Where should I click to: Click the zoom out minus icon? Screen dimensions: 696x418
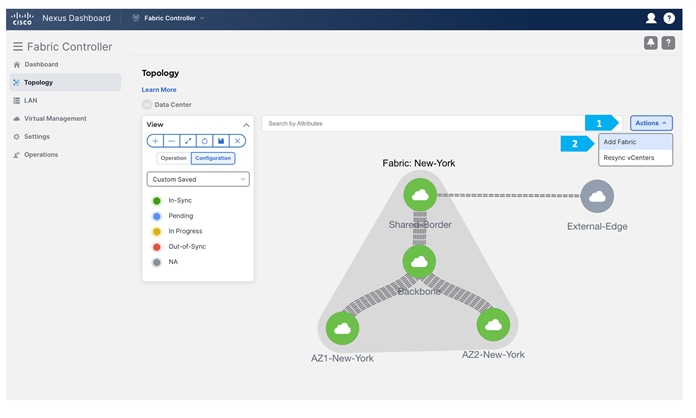tap(172, 141)
